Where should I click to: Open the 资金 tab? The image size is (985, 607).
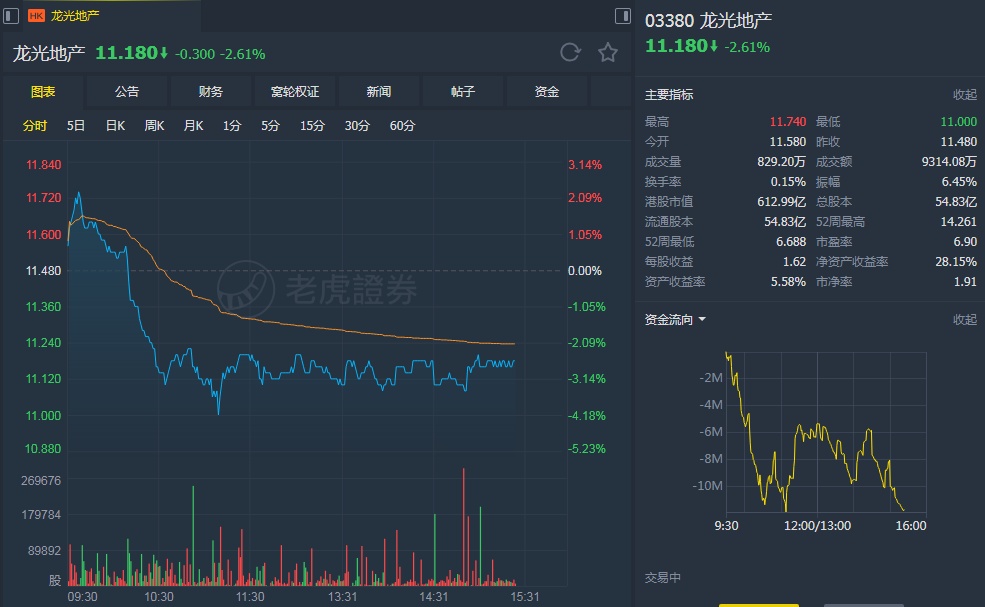point(547,92)
